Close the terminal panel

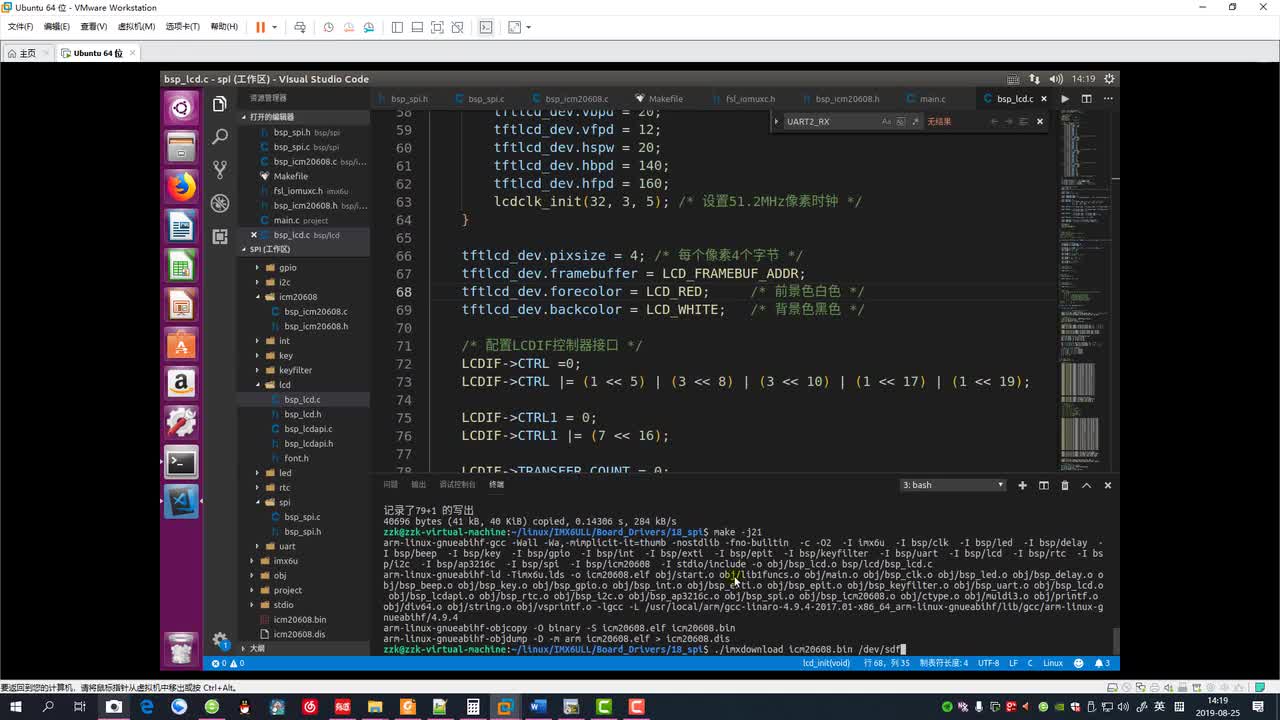coord(1107,485)
